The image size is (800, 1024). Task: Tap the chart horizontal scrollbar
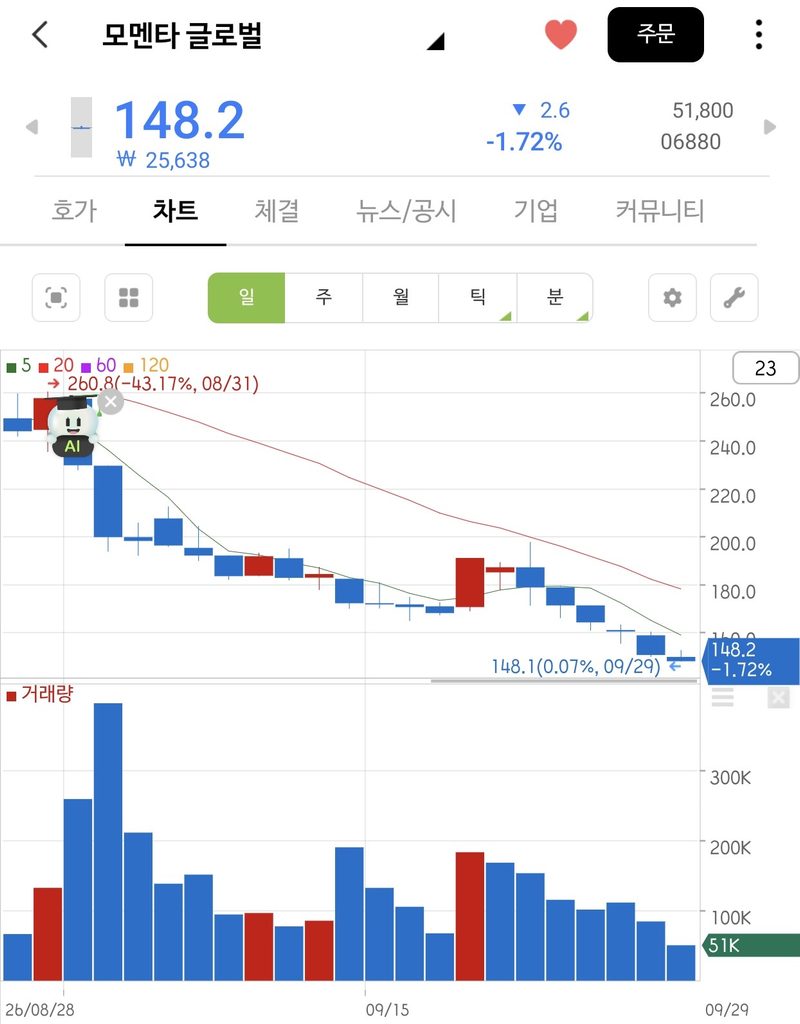click(x=564, y=681)
